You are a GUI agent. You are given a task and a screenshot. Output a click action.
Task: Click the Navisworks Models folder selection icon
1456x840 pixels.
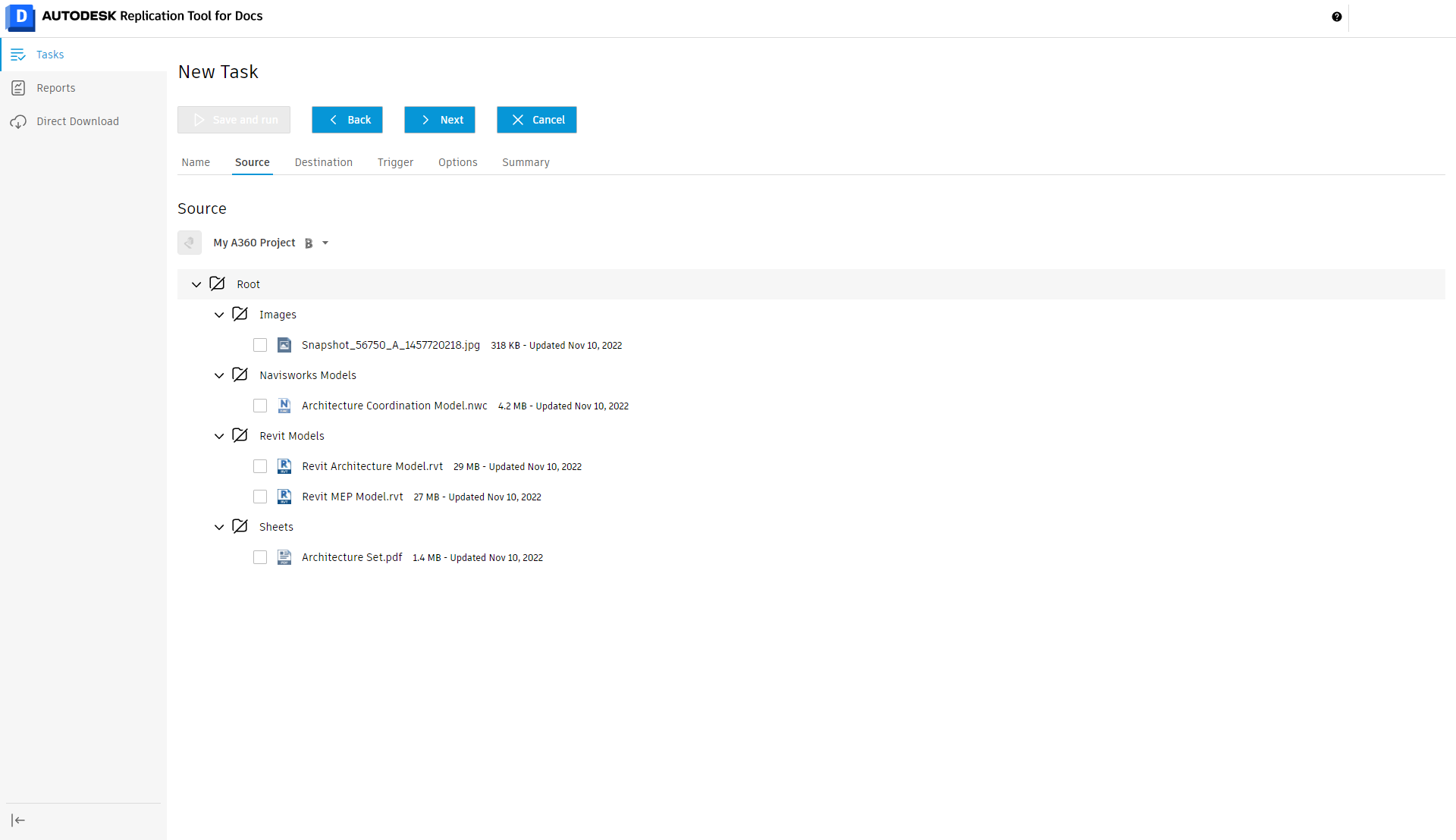click(x=240, y=375)
